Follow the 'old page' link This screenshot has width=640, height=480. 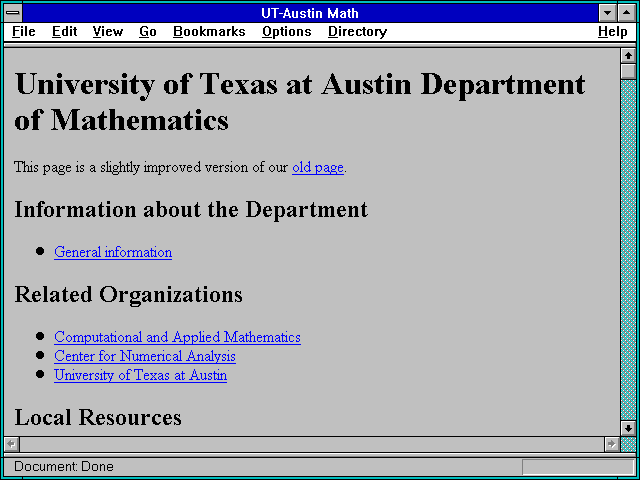(318, 168)
